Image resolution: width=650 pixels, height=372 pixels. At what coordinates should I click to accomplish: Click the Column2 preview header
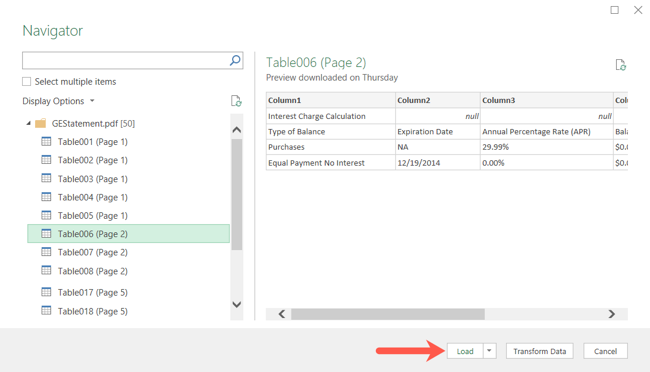[438, 100]
